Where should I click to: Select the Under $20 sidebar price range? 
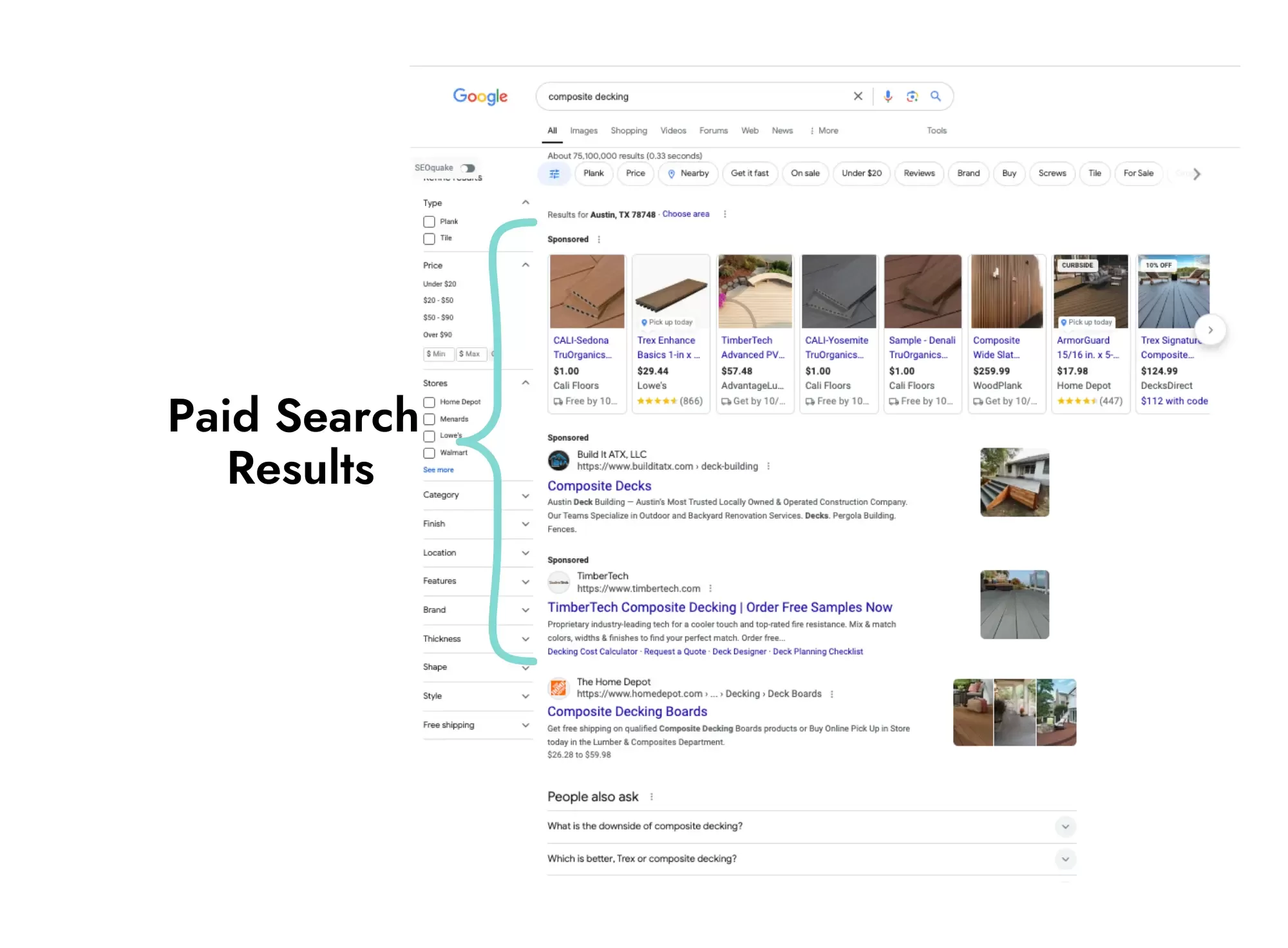click(439, 284)
